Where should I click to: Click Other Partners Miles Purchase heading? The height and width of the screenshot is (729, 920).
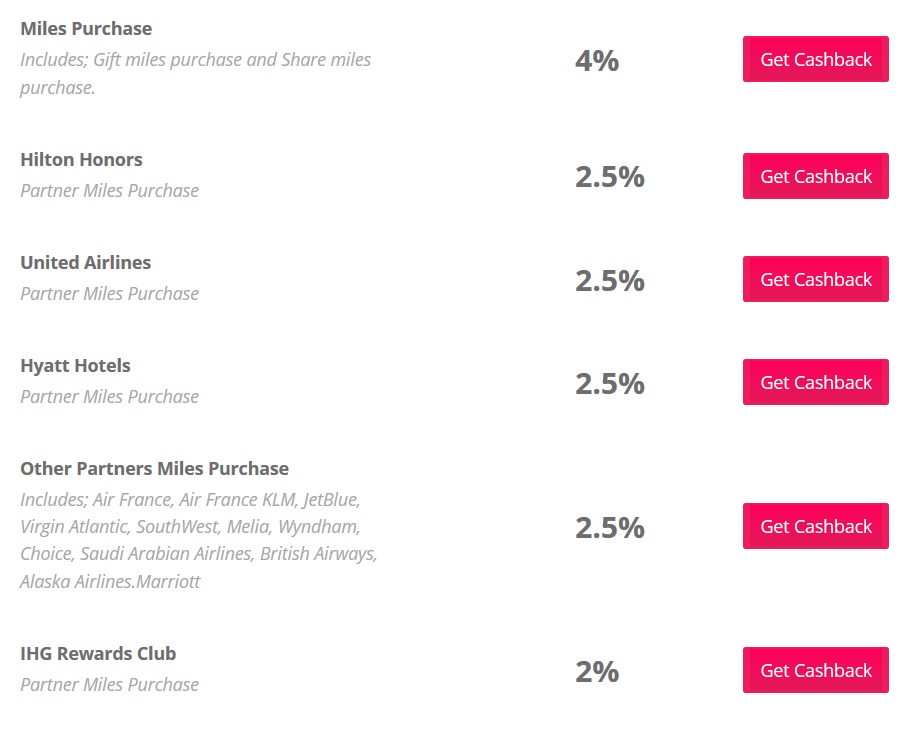pyautogui.click(x=154, y=468)
